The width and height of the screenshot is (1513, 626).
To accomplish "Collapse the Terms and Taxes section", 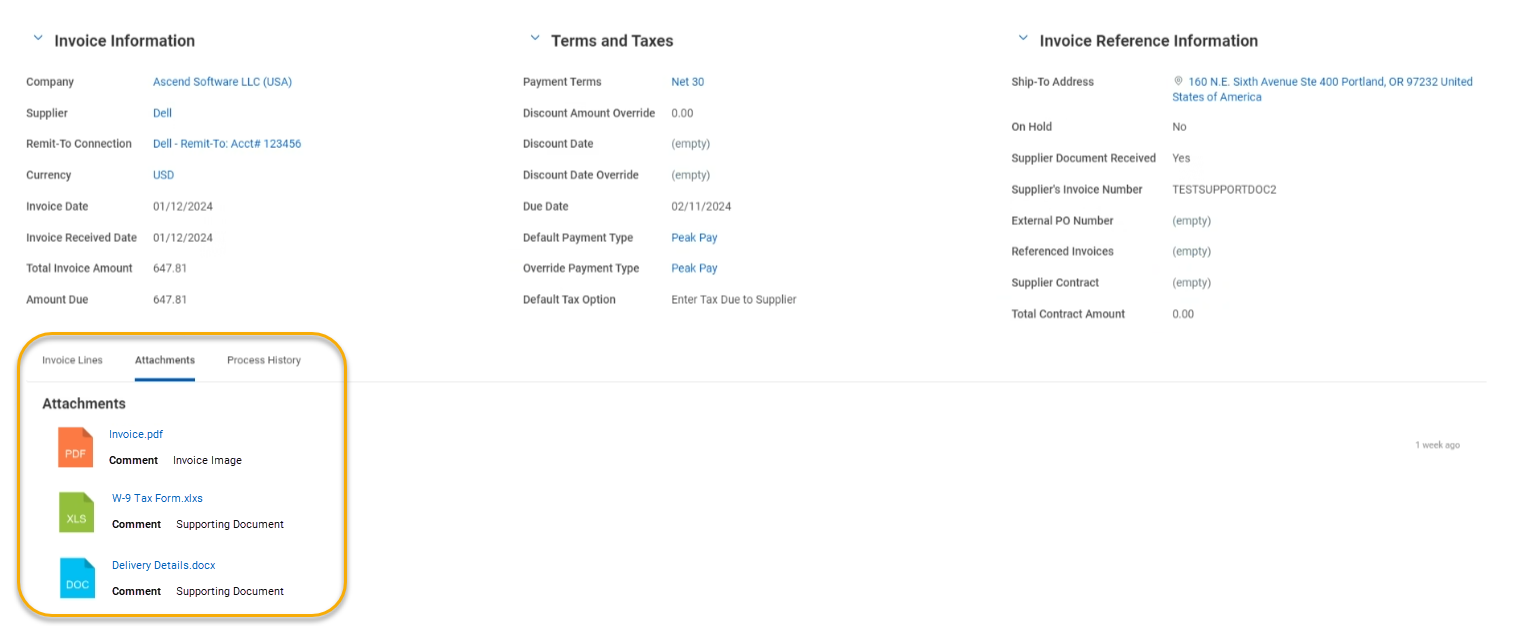I will coord(535,38).
